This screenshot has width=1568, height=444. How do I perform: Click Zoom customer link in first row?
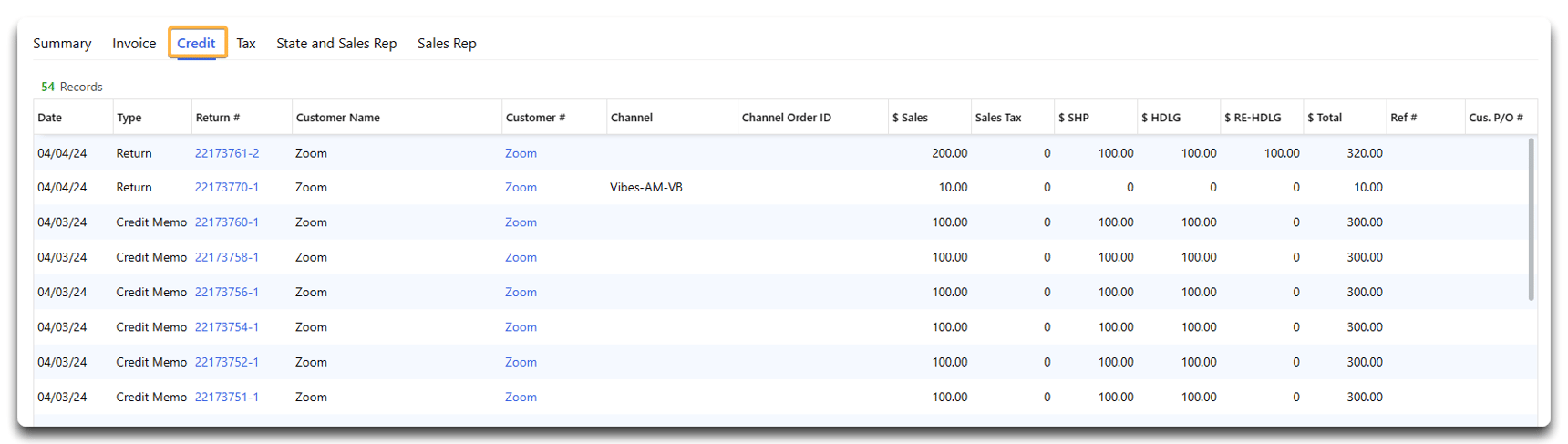click(521, 153)
